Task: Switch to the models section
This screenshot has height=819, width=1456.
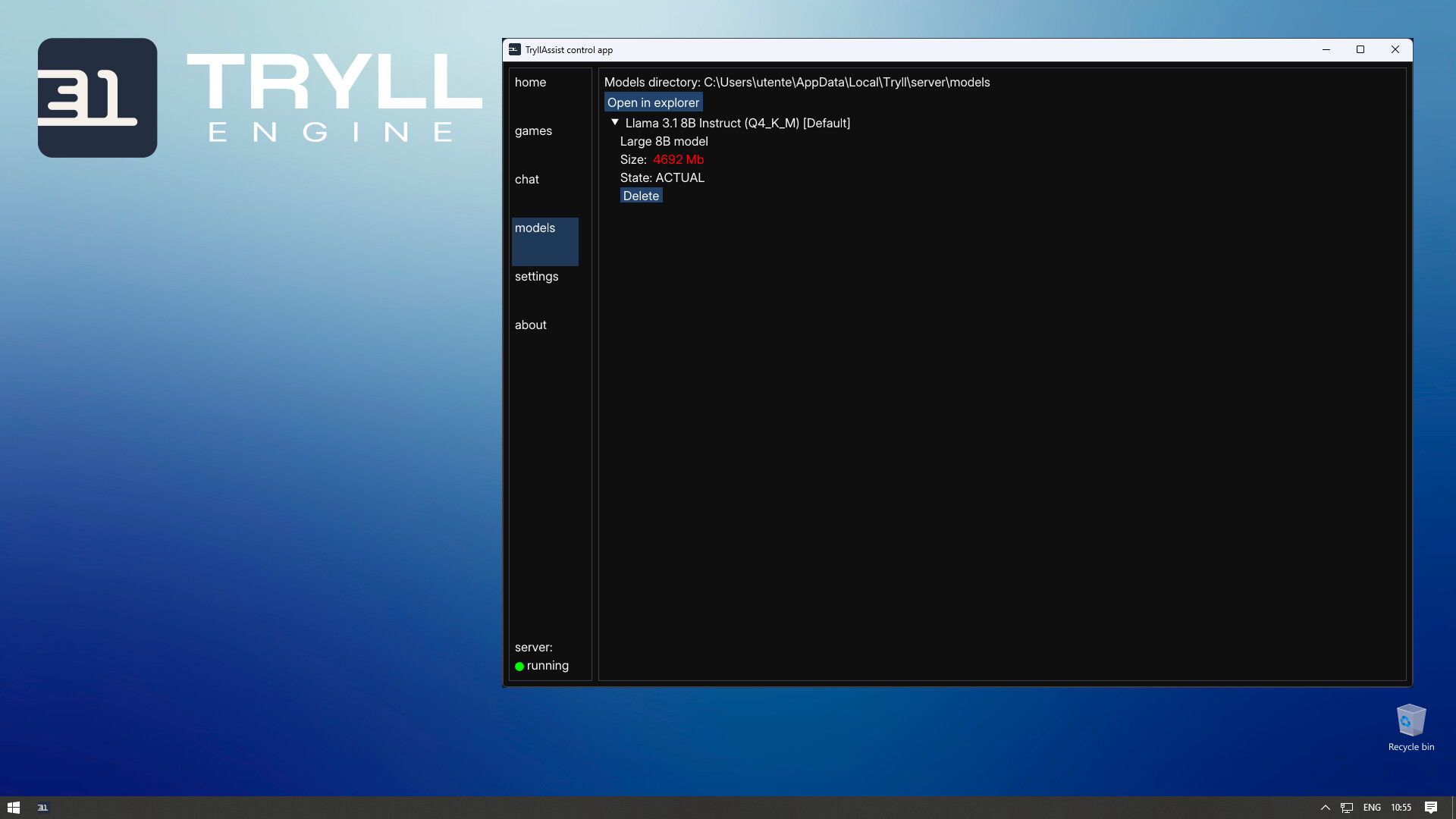Action: click(x=535, y=227)
